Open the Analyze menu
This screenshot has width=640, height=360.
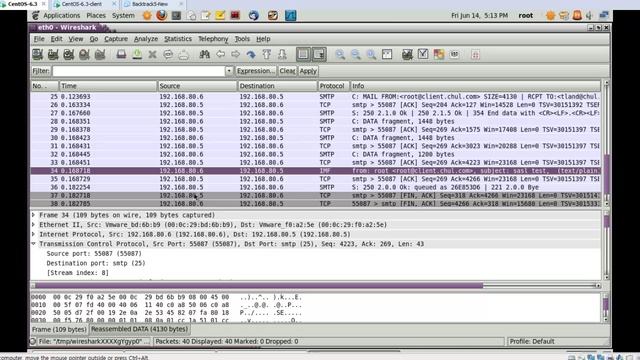click(x=146, y=39)
